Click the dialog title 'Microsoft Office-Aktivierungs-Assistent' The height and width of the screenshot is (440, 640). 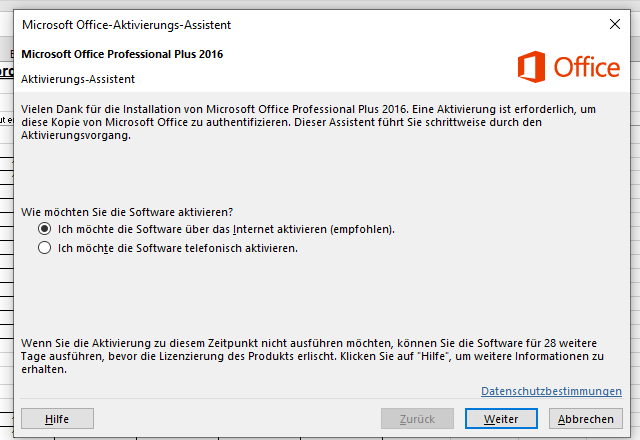pyautogui.click(x=127, y=25)
